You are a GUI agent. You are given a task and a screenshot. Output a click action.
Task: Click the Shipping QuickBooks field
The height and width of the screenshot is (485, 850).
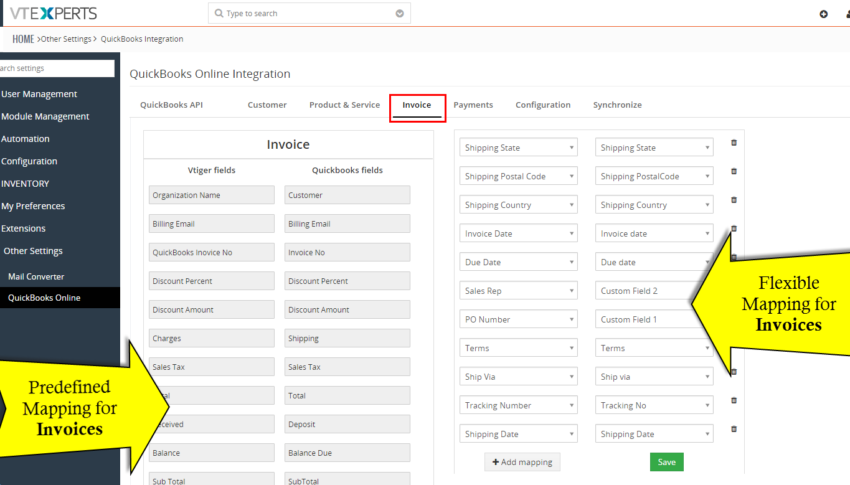347,339
